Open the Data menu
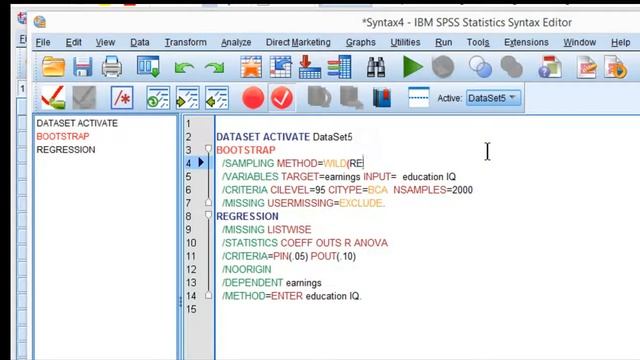 point(140,42)
